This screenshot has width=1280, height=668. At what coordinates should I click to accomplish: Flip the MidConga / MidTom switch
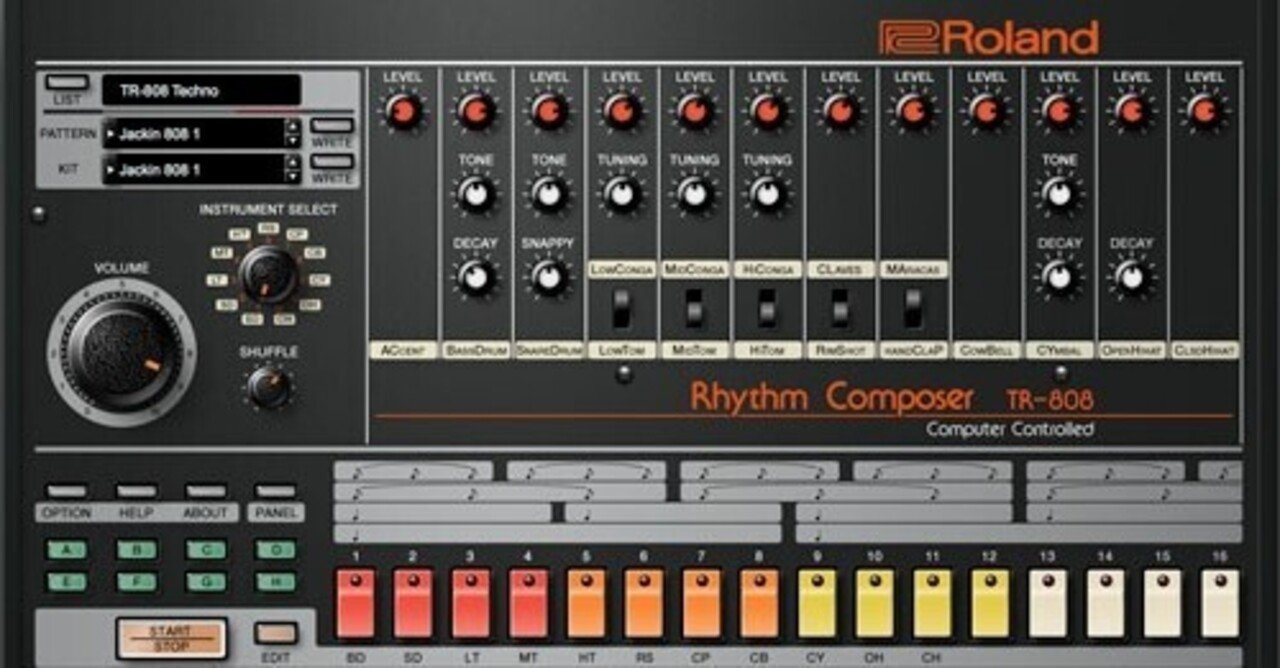pyautogui.click(x=695, y=309)
